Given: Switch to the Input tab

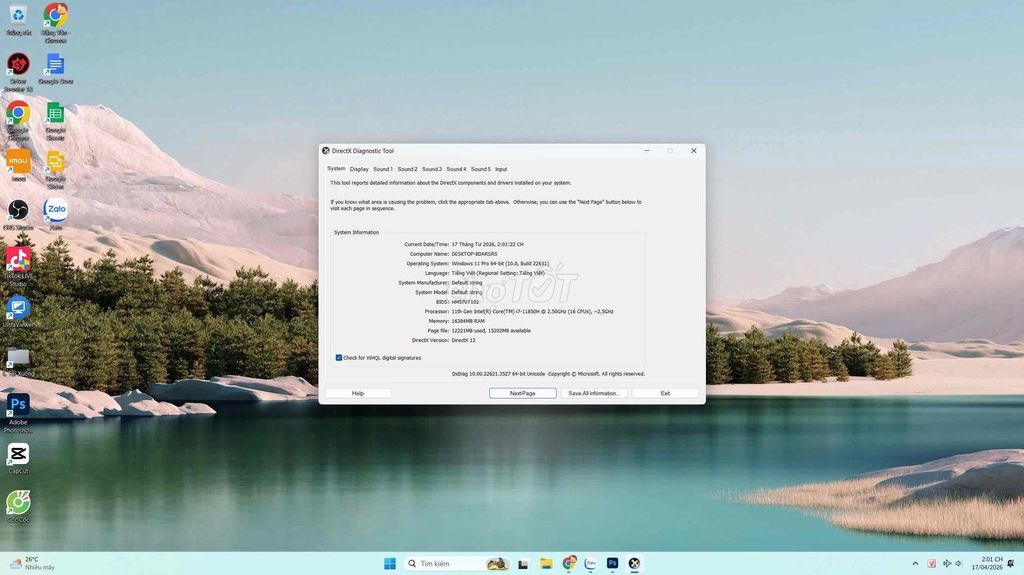Looking at the screenshot, I should pos(501,169).
